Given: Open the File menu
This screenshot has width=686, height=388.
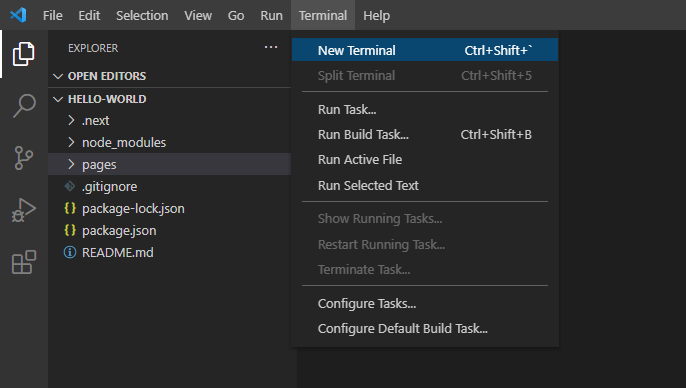Looking at the screenshot, I should (52, 15).
